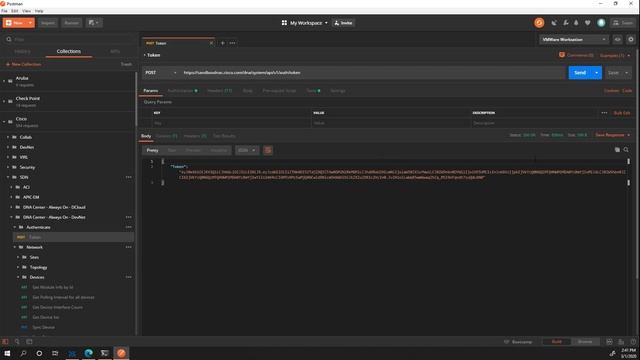Click the request URL field

pos(372,73)
